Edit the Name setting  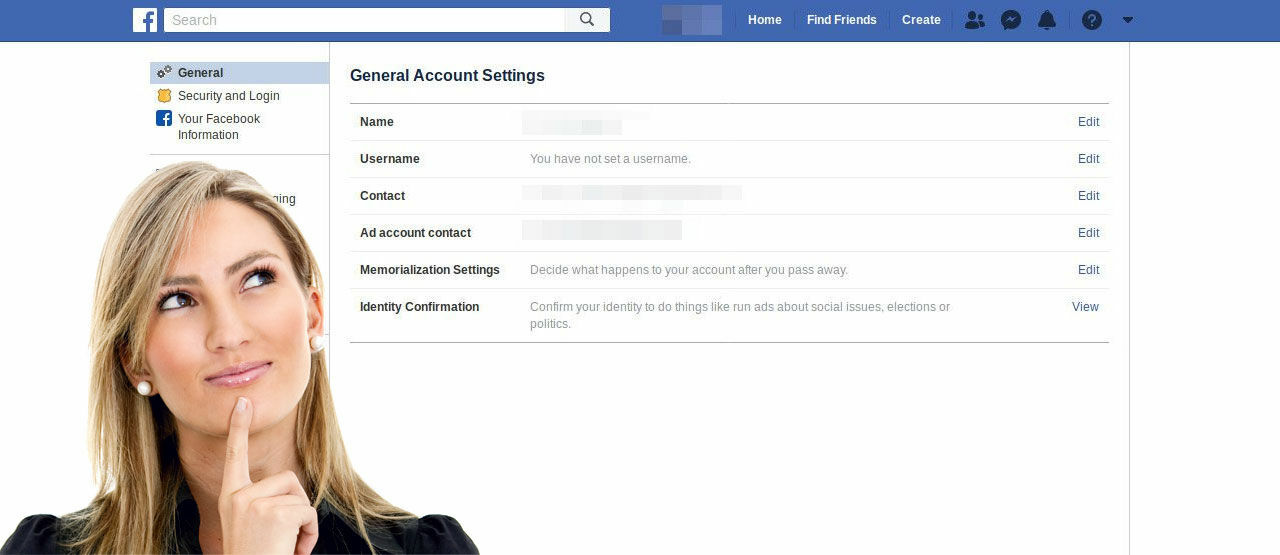(1088, 122)
